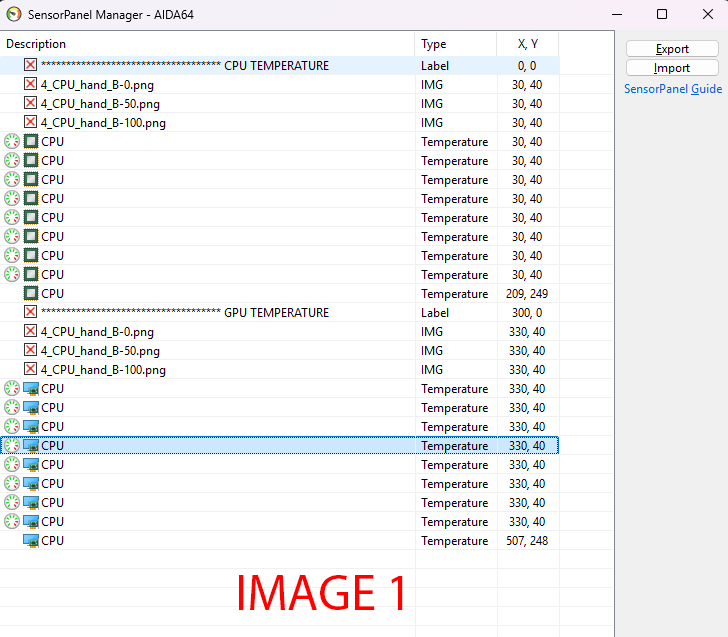This screenshot has width=728, height=637.
Task: Click the X, Y column header
Action: 527,44
